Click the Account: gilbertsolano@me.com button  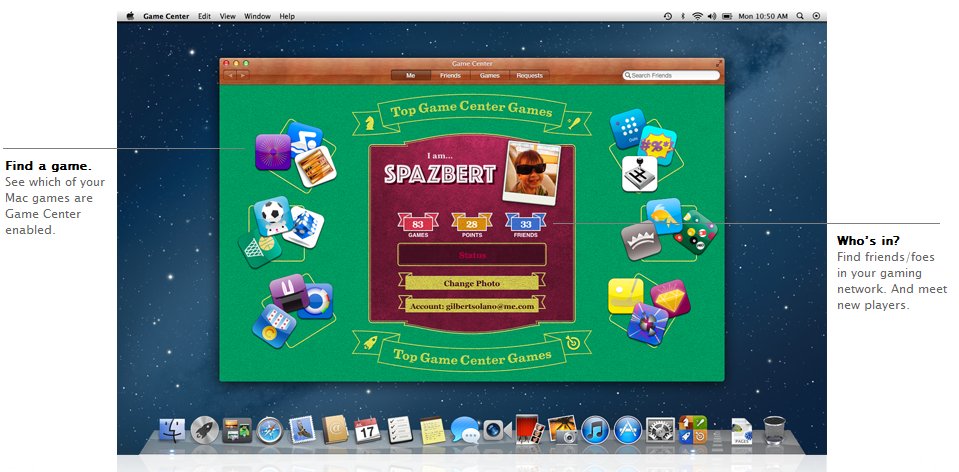tap(472, 306)
